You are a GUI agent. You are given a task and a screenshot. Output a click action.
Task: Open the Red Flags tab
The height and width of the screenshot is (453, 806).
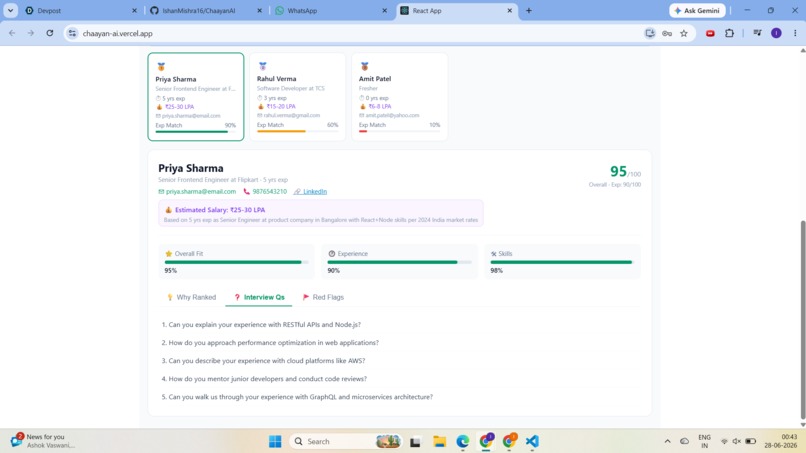[x=323, y=297]
